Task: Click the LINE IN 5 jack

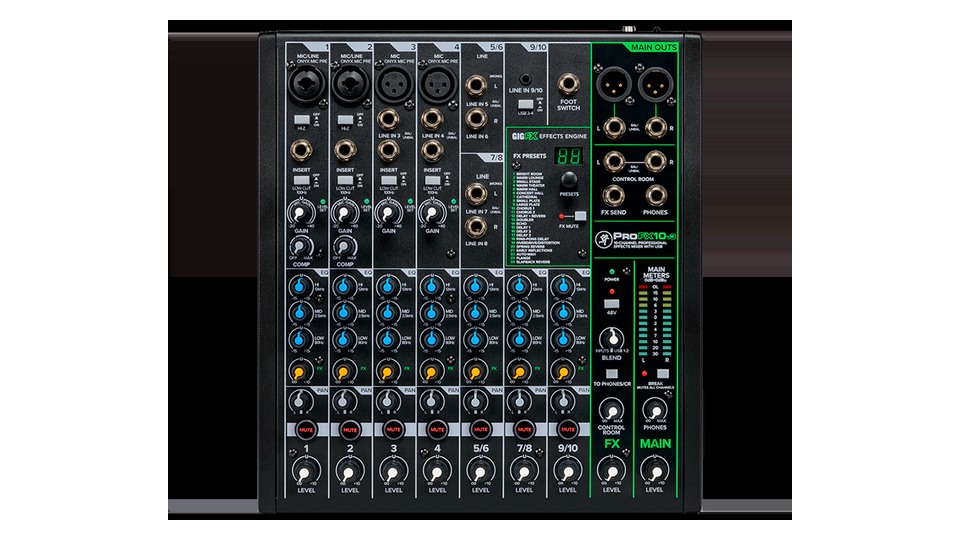Action: [x=476, y=86]
